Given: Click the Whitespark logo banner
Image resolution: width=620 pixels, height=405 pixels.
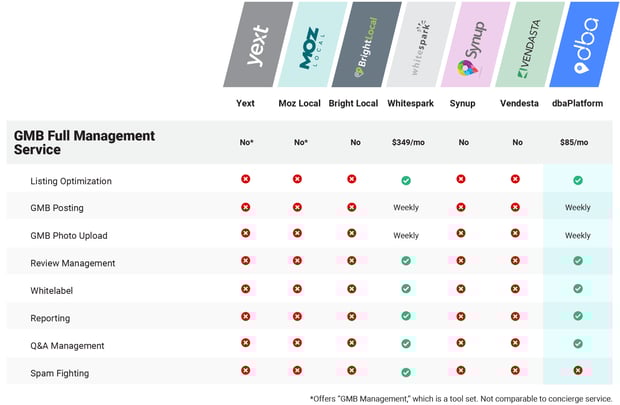Looking at the screenshot, I should pyautogui.click(x=421, y=44).
